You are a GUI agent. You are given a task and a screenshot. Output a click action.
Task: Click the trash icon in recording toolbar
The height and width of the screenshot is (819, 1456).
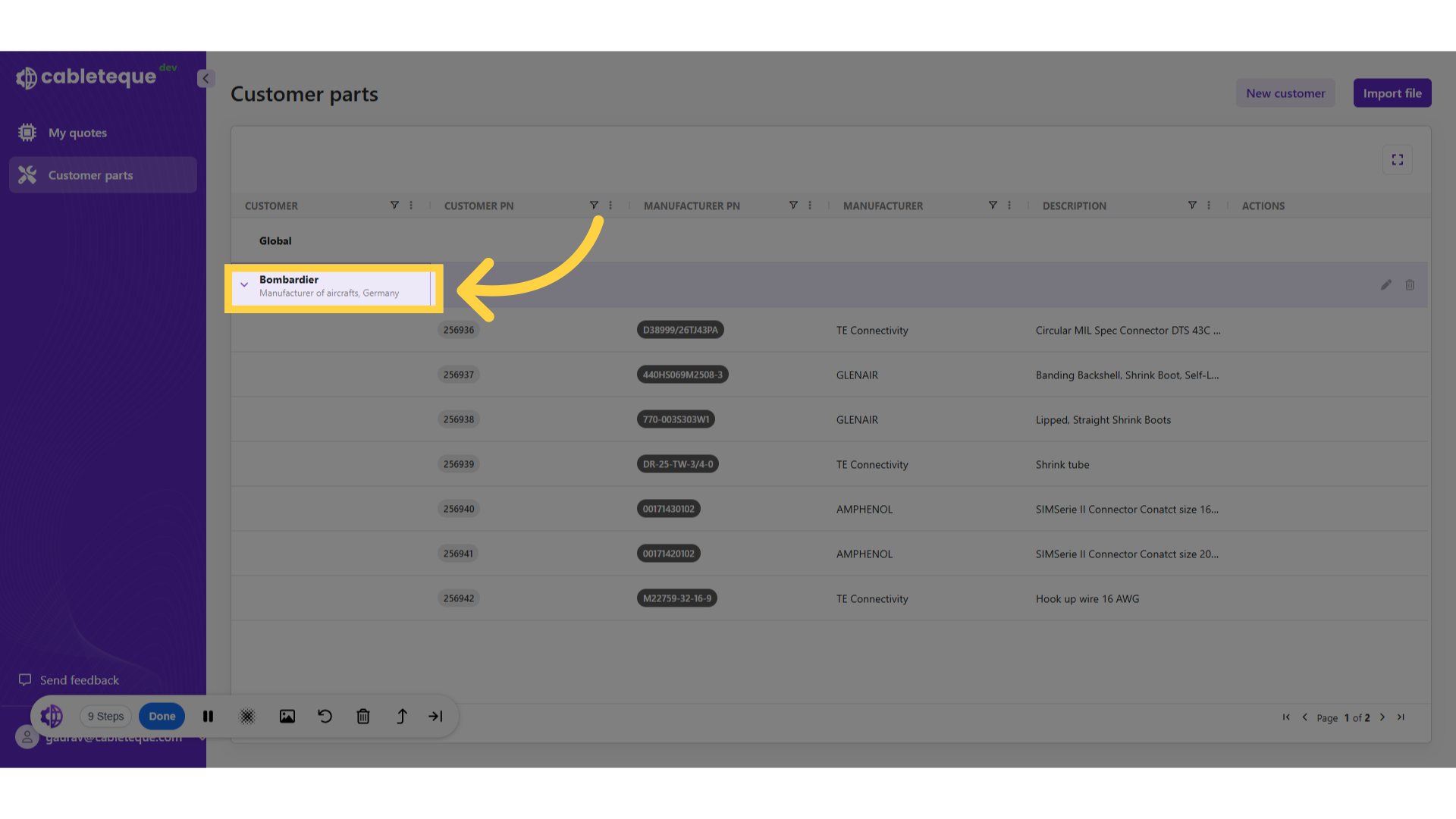tap(363, 717)
